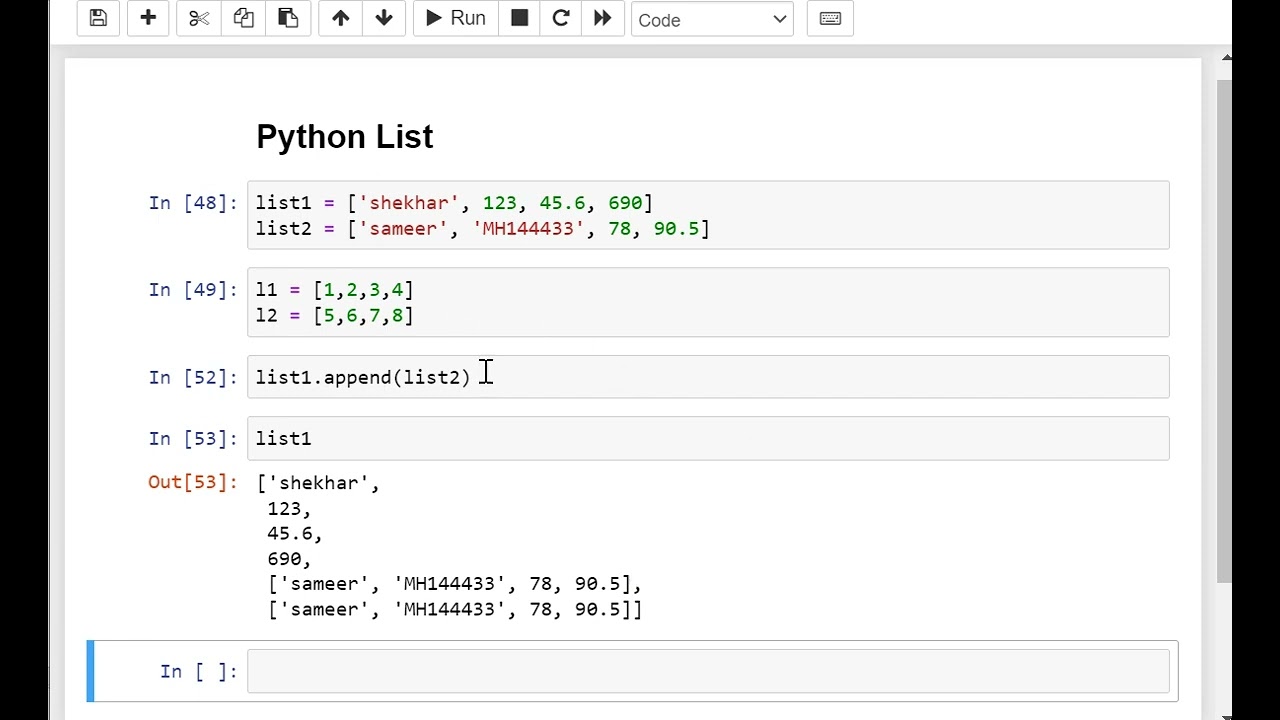Click into cell 53 containing list1
Screen dimensions: 1280x720
(708, 438)
